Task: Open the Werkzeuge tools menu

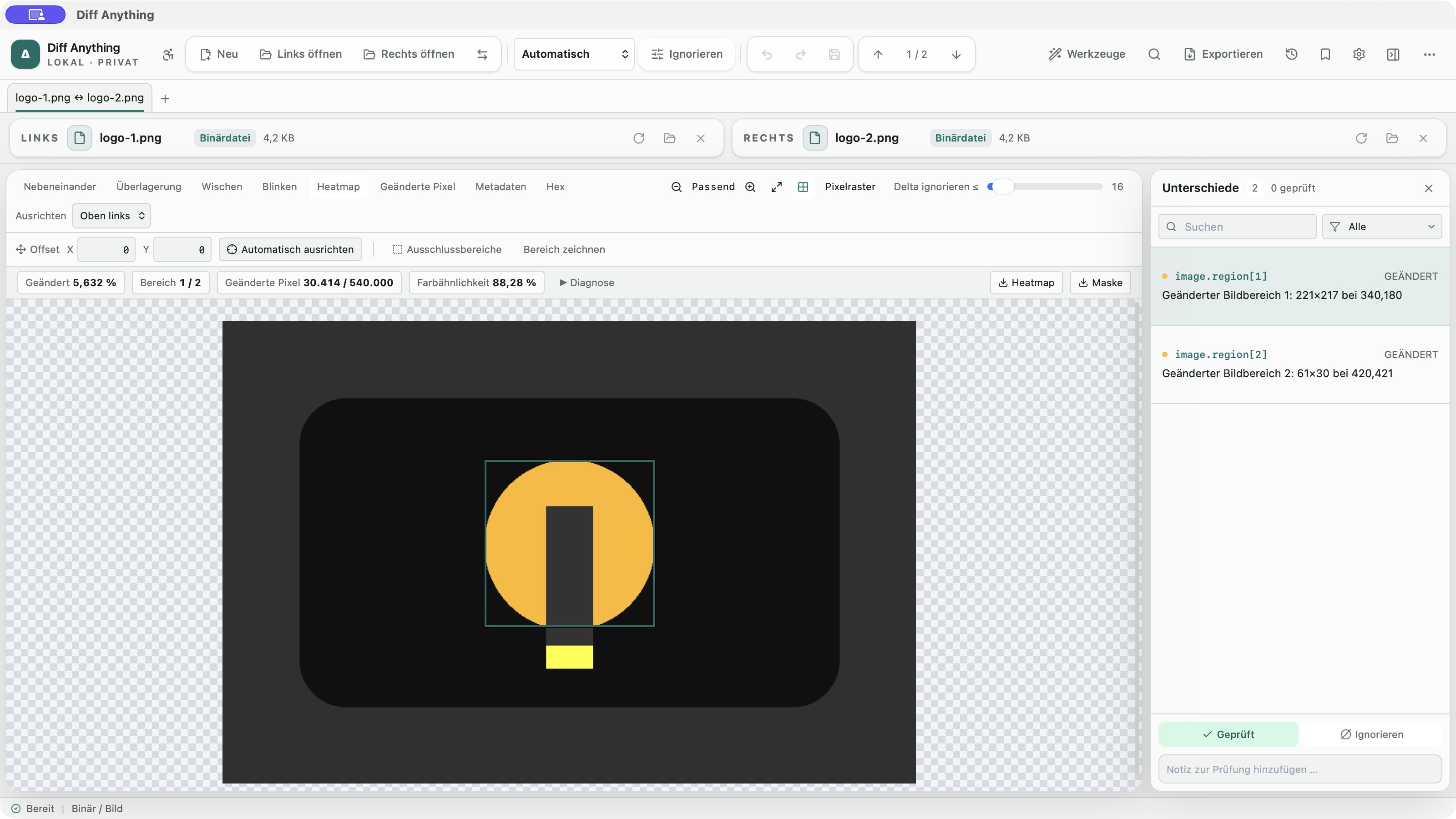Action: (x=1087, y=54)
